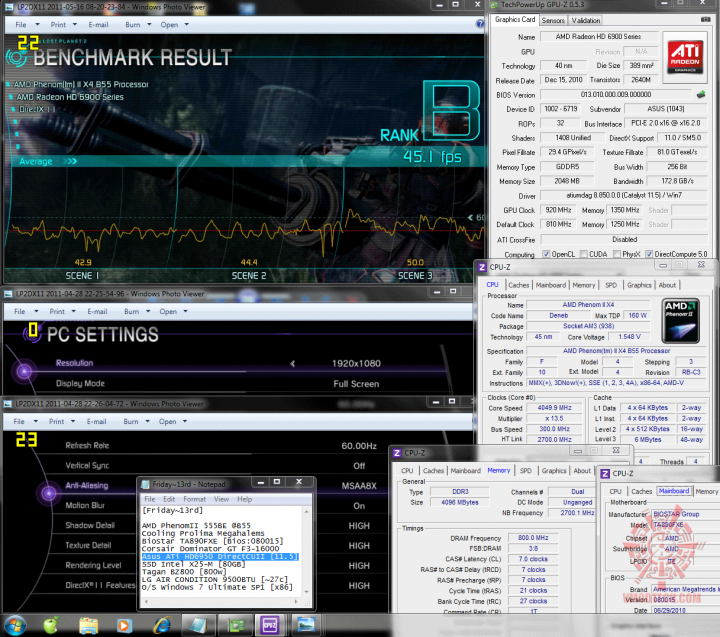Image resolution: width=720 pixels, height=637 pixels.
Task: Click E-mail in the top Photo Viewer toolbar
Action: (x=98, y=25)
